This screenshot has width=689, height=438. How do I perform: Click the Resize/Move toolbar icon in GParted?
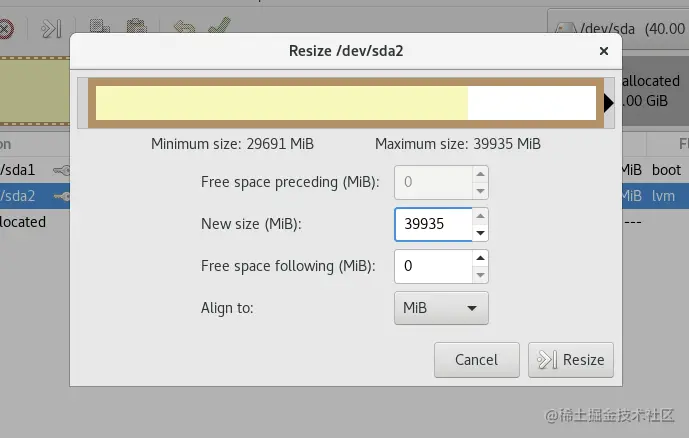(x=51, y=29)
